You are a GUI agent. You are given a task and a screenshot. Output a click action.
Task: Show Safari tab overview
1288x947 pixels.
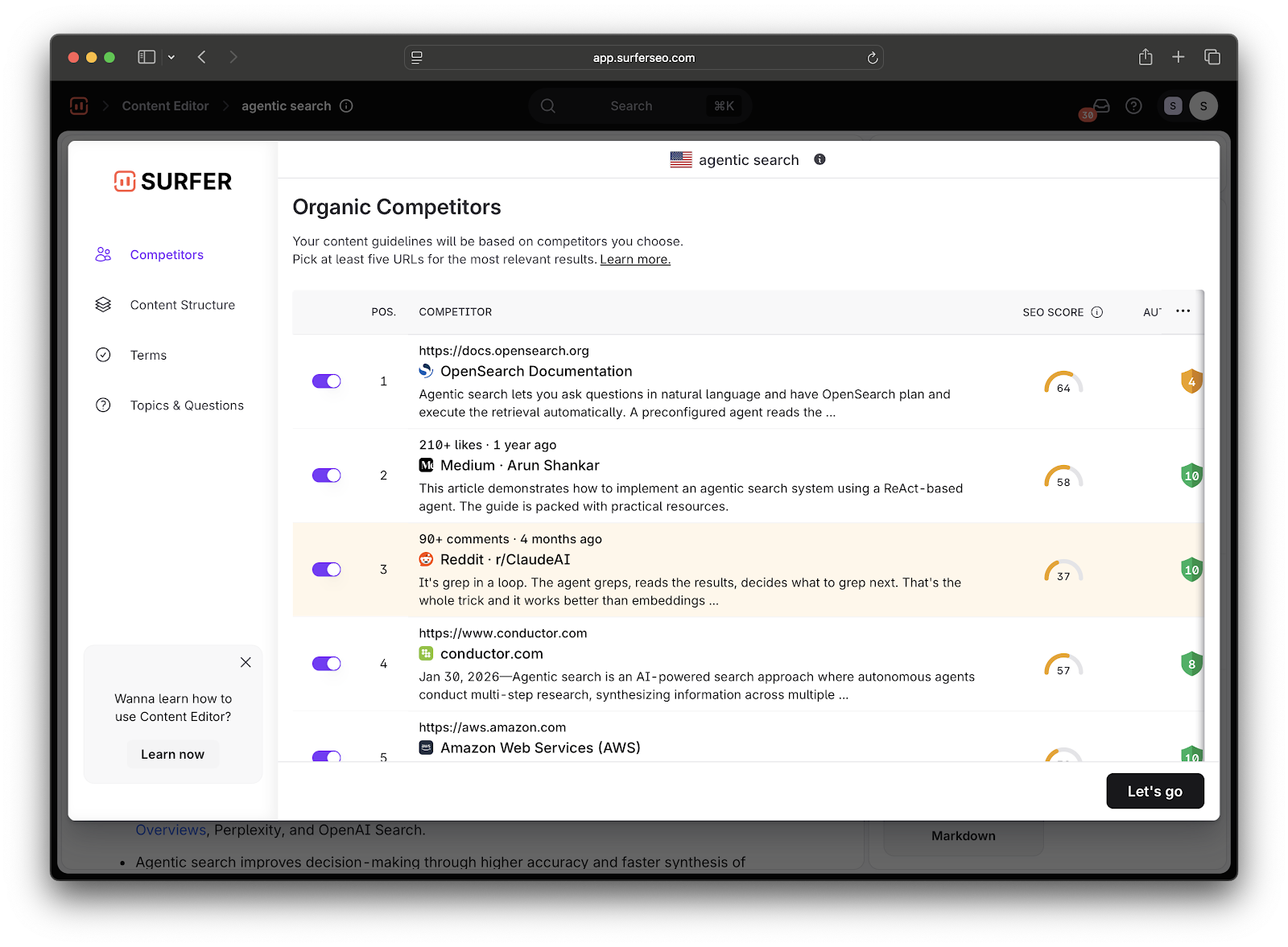(x=1212, y=57)
